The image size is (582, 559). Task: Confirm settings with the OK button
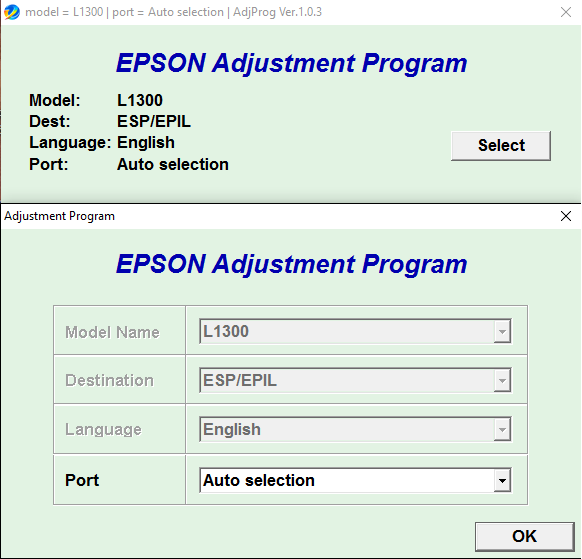pyautogui.click(x=524, y=536)
